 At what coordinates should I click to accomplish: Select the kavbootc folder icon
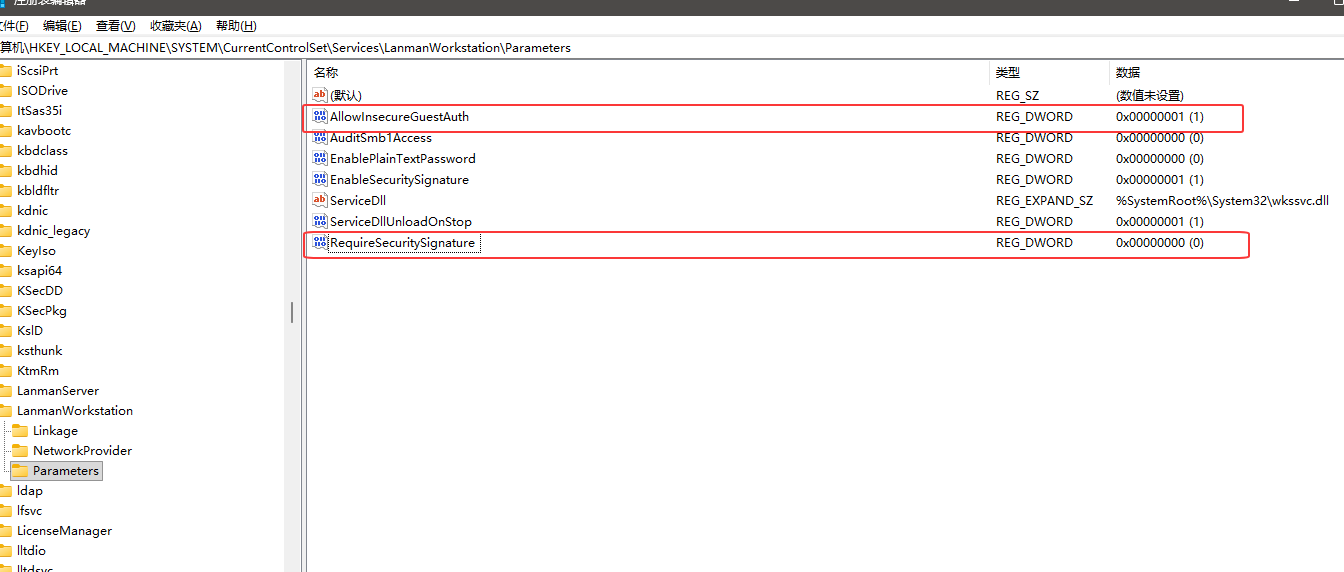tap(5, 130)
